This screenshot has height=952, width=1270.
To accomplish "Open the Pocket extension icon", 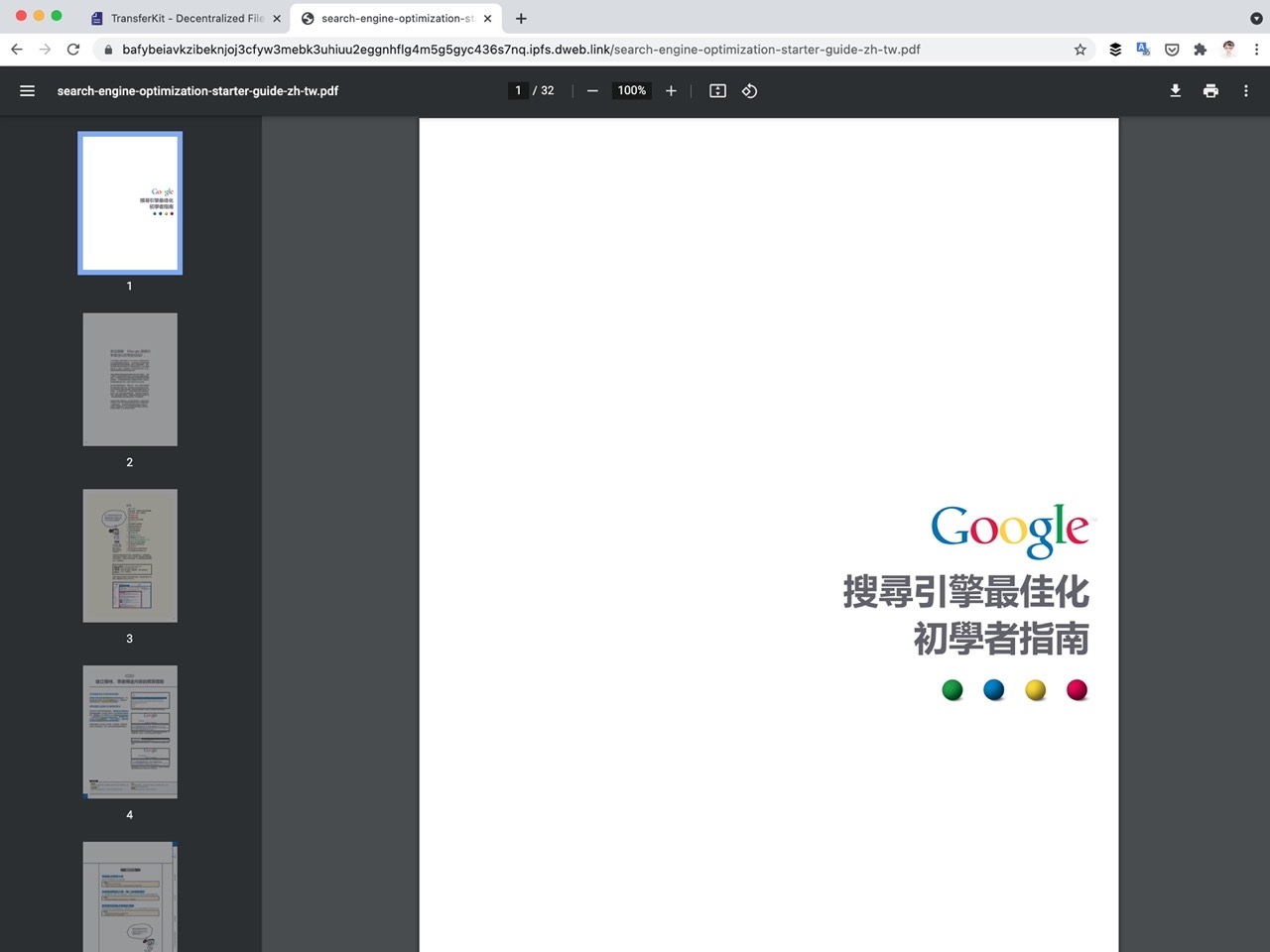I will [x=1172, y=50].
